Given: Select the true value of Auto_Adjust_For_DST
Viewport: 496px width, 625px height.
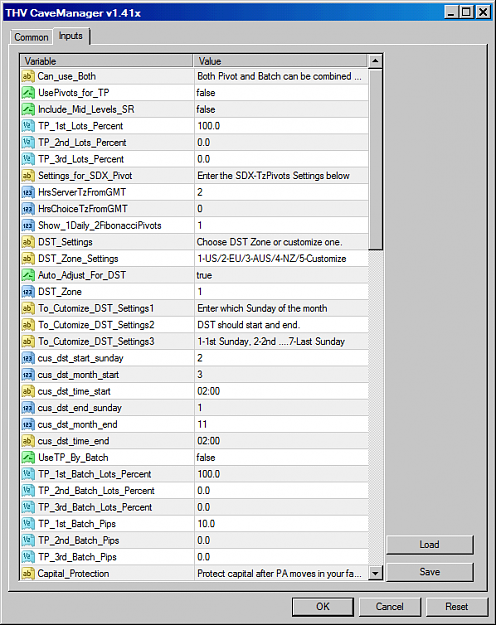Looking at the screenshot, I should [x=204, y=275].
